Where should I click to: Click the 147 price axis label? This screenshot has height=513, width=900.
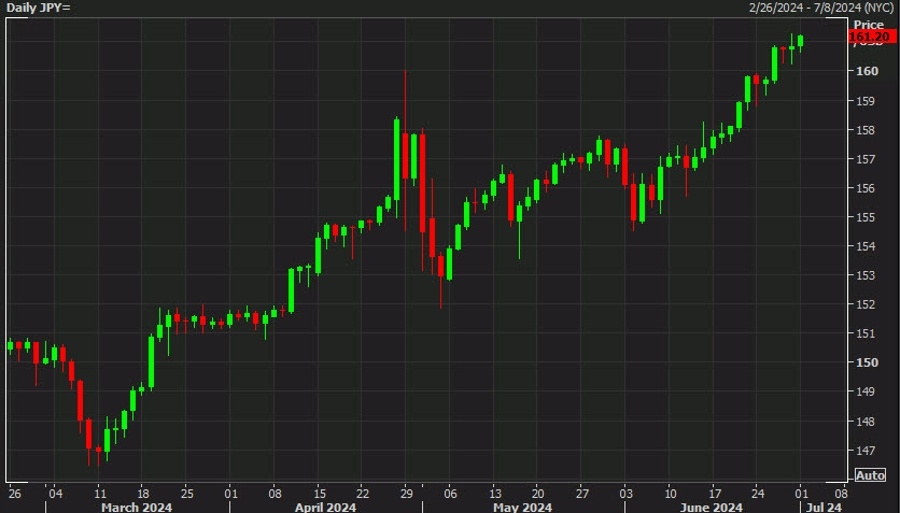(x=865, y=450)
